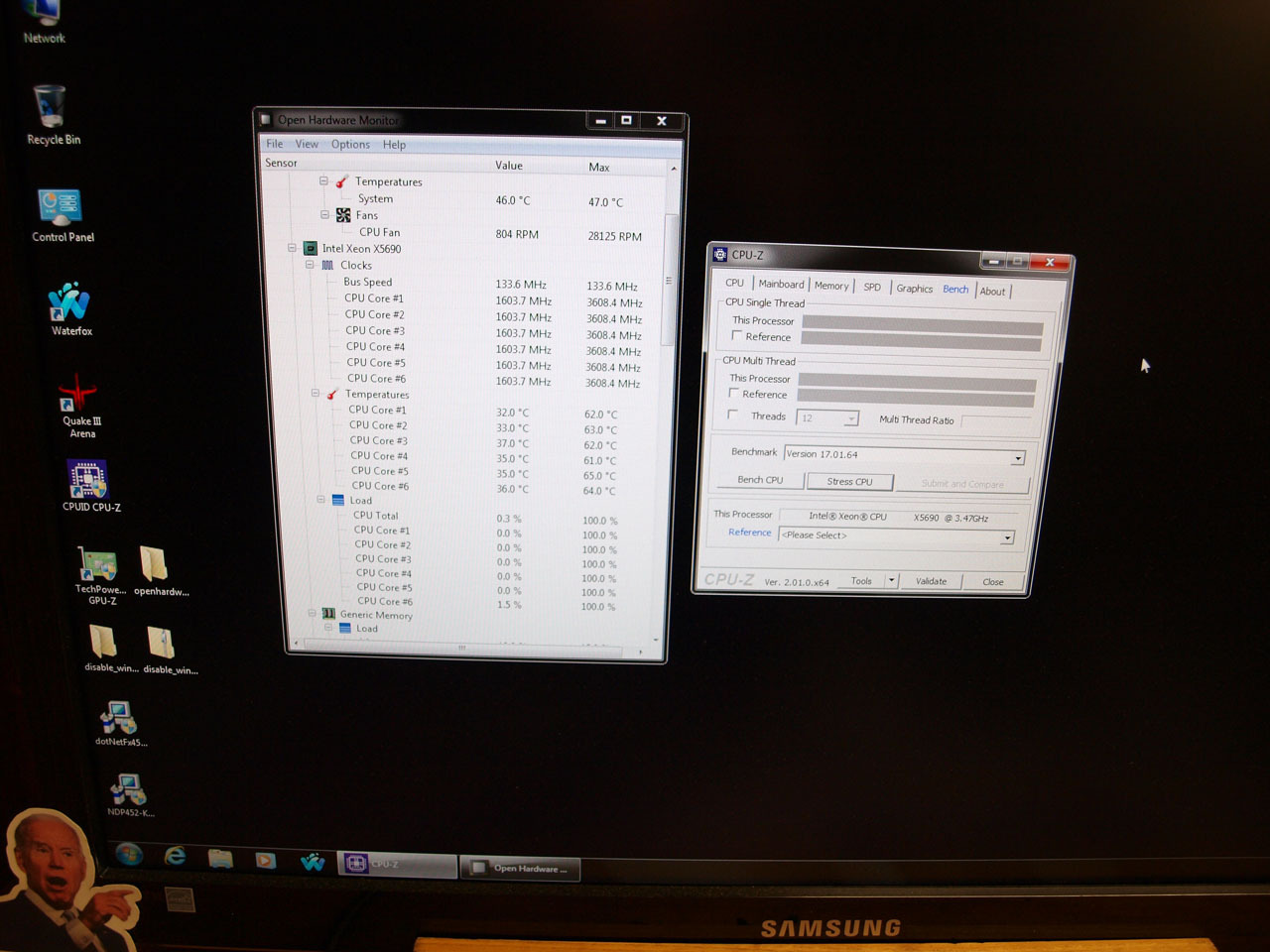
Task: Click the Generic Memory icon
Action: [329, 615]
